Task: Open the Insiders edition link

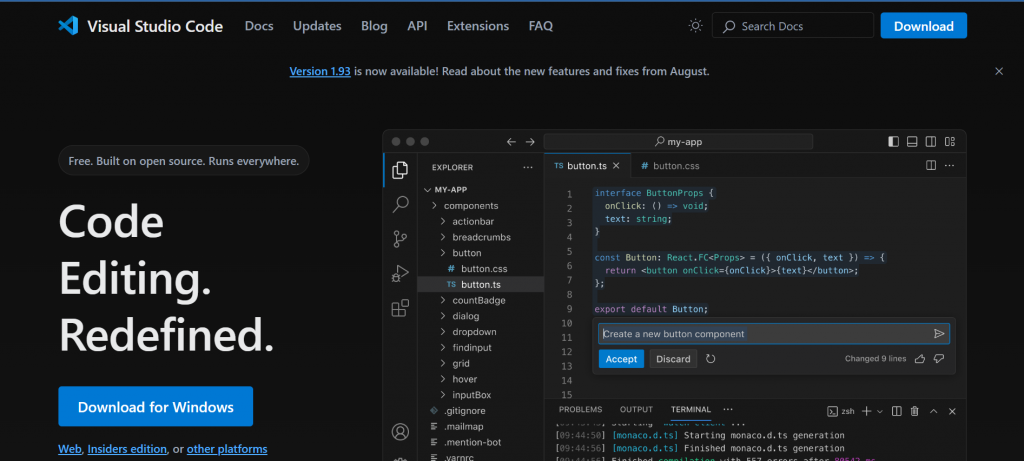Action: tap(127, 449)
